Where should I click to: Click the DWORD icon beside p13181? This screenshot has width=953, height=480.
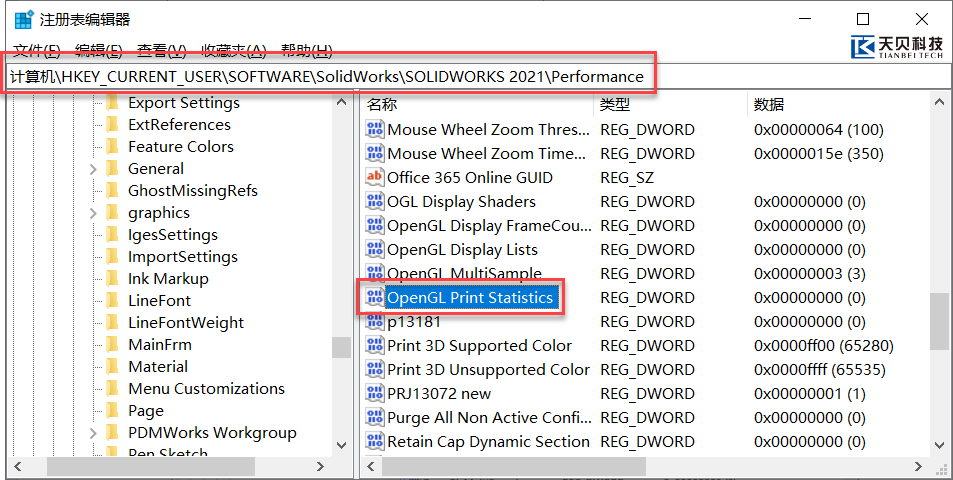click(x=374, y=321)
